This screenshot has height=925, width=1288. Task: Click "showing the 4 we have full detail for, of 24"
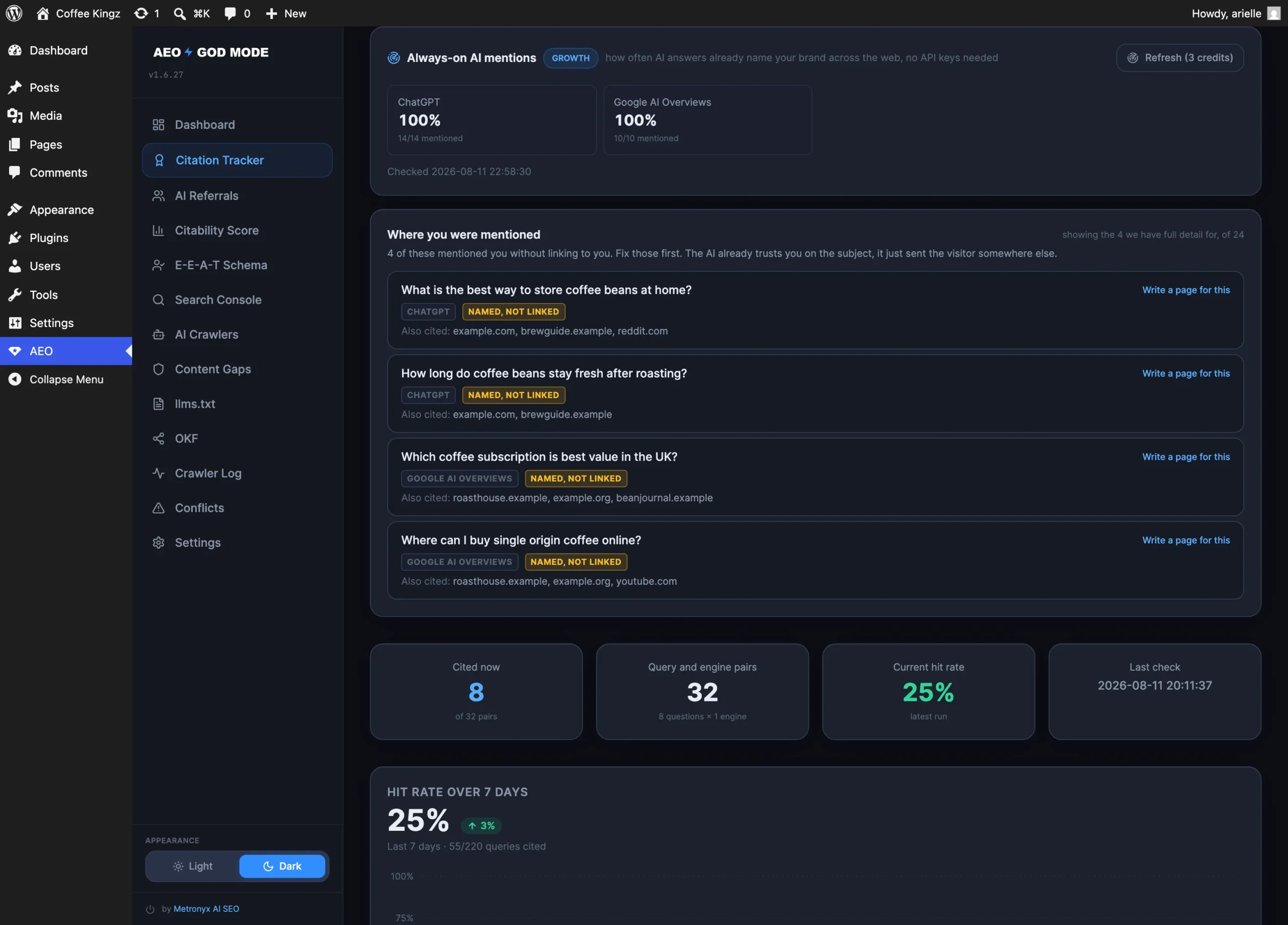click(x=1153, y=235)
